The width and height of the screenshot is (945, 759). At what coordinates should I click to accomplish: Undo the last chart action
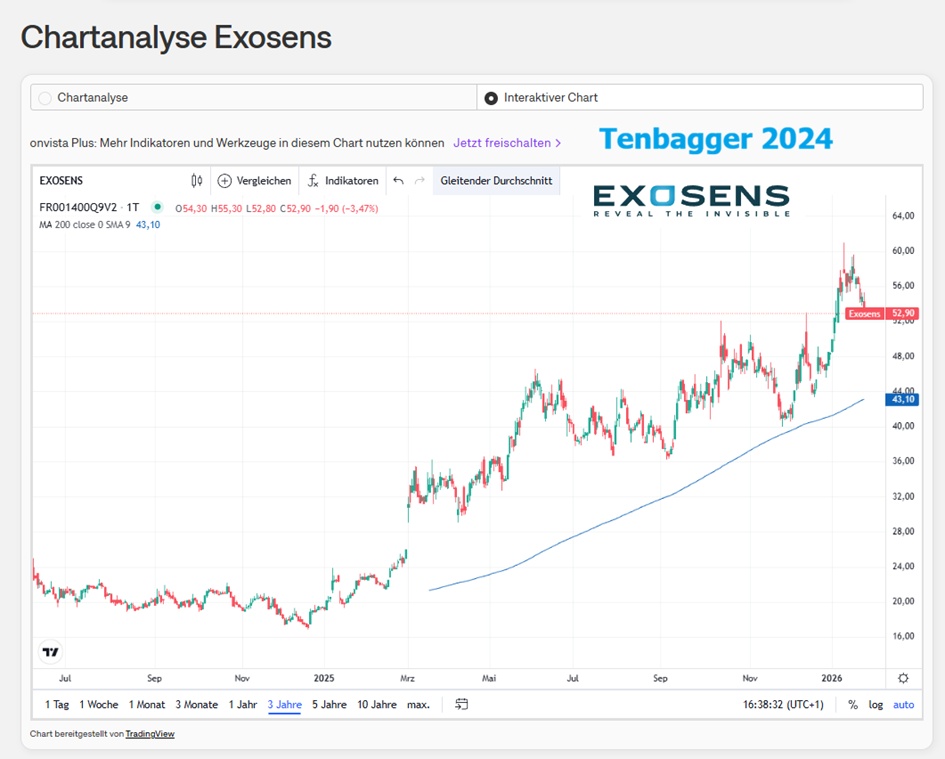398,181
